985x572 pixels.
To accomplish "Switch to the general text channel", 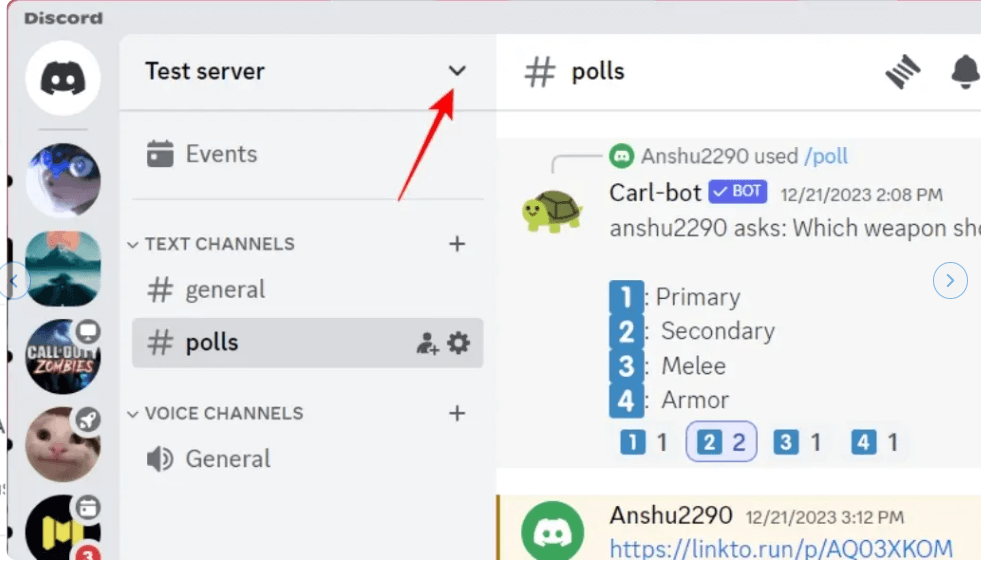I will [x=224, y=290].
